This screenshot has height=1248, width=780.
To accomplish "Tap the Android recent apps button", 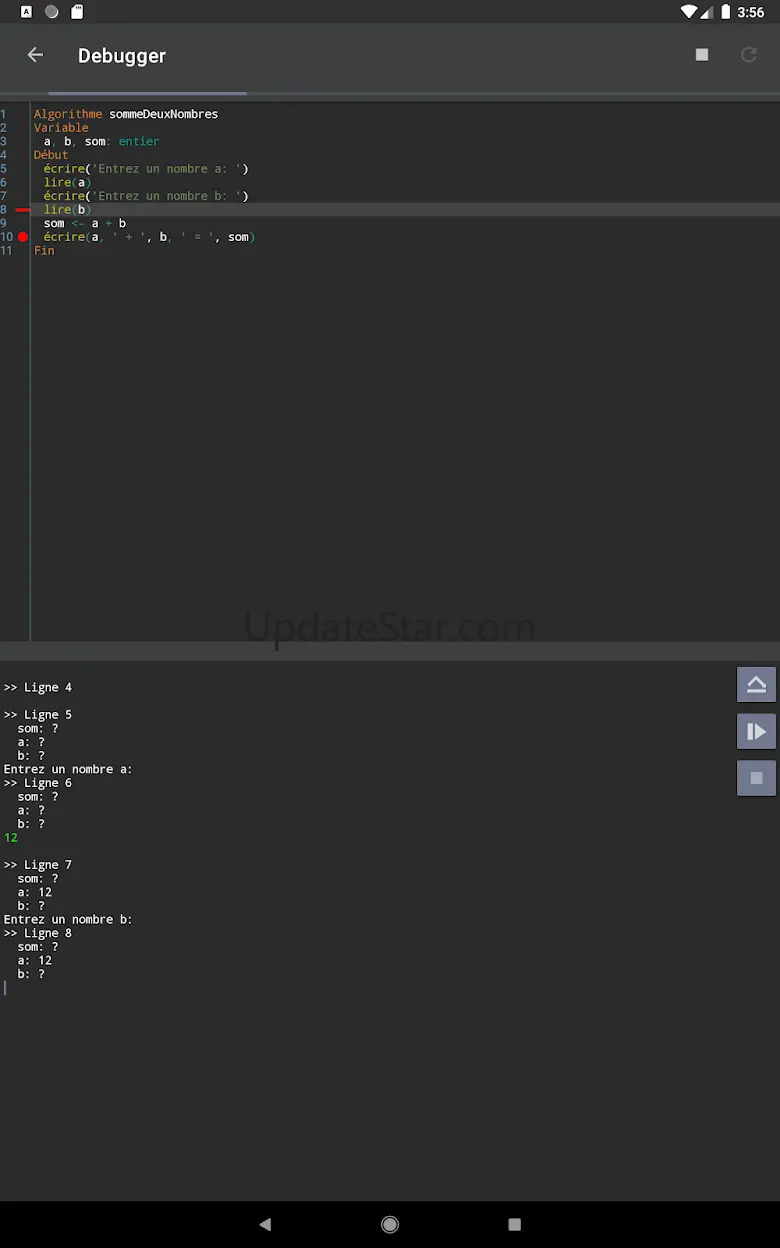I will coord(515,1224).
